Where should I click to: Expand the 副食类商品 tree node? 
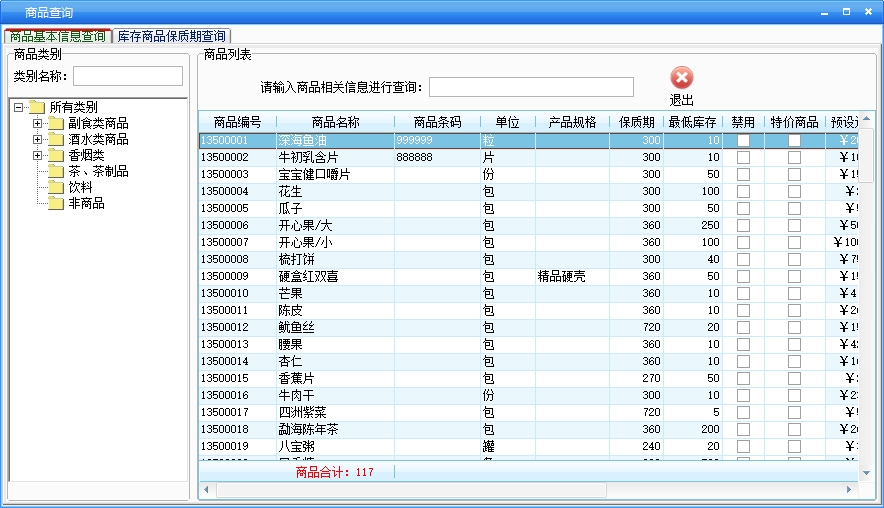point(38,124)
